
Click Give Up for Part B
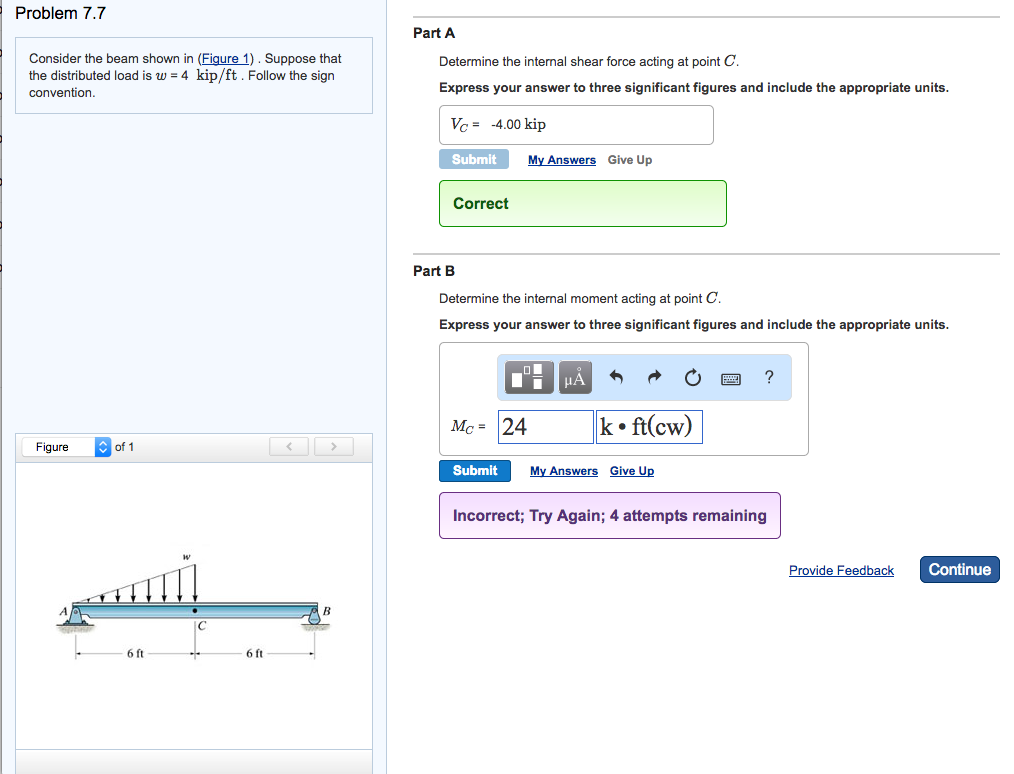(632, 471)
